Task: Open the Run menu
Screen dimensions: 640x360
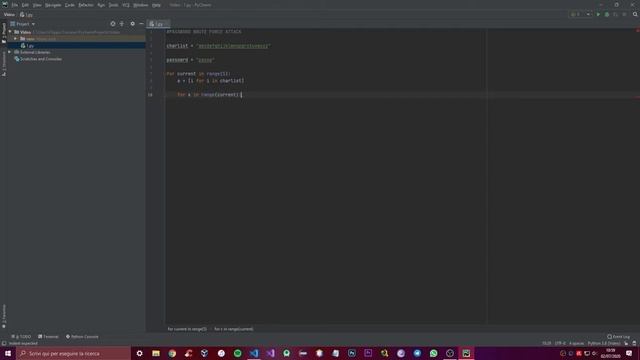Action: pyautogui.click(x=101, y=5)
